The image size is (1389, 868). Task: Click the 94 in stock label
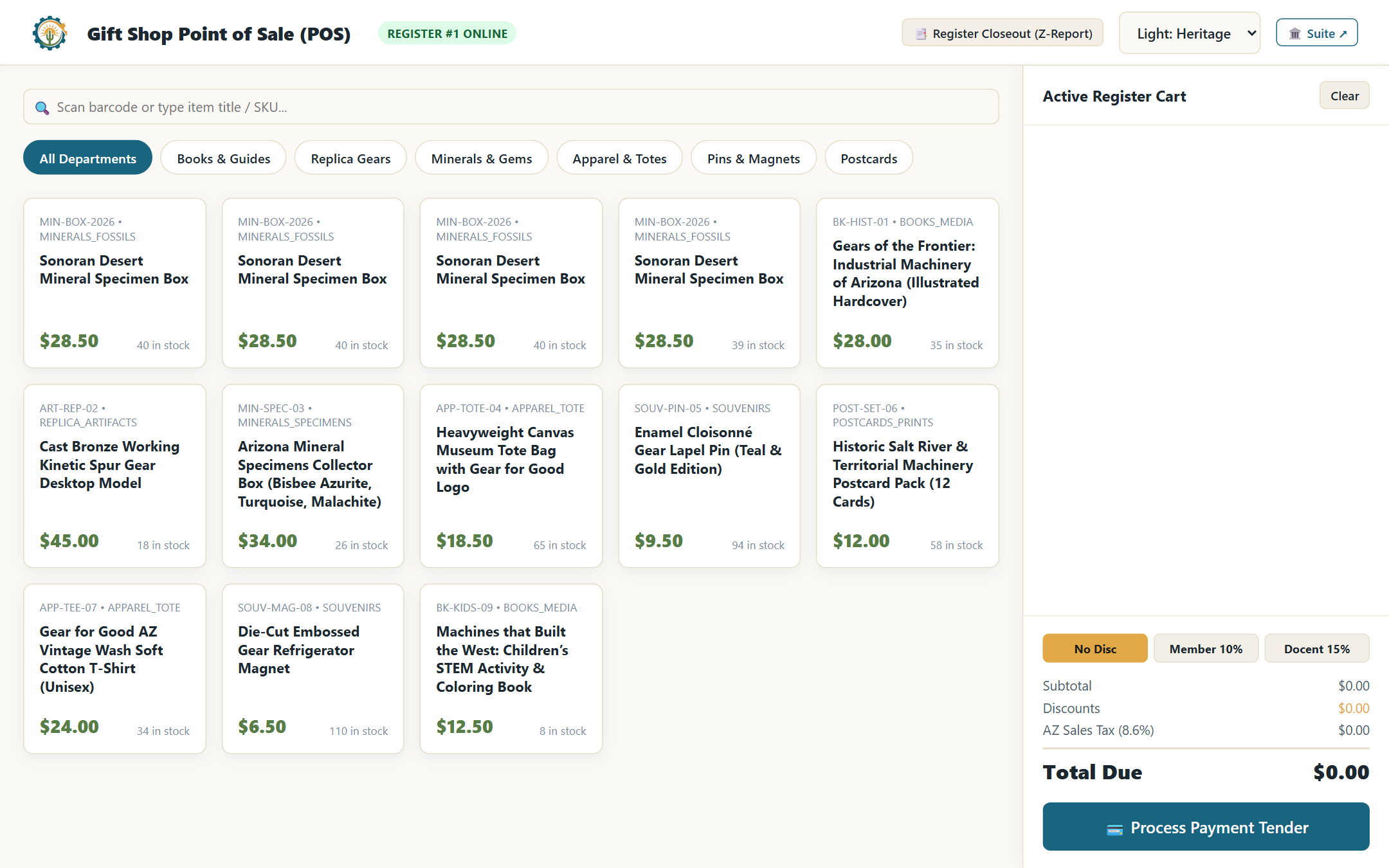coord(758,545)
